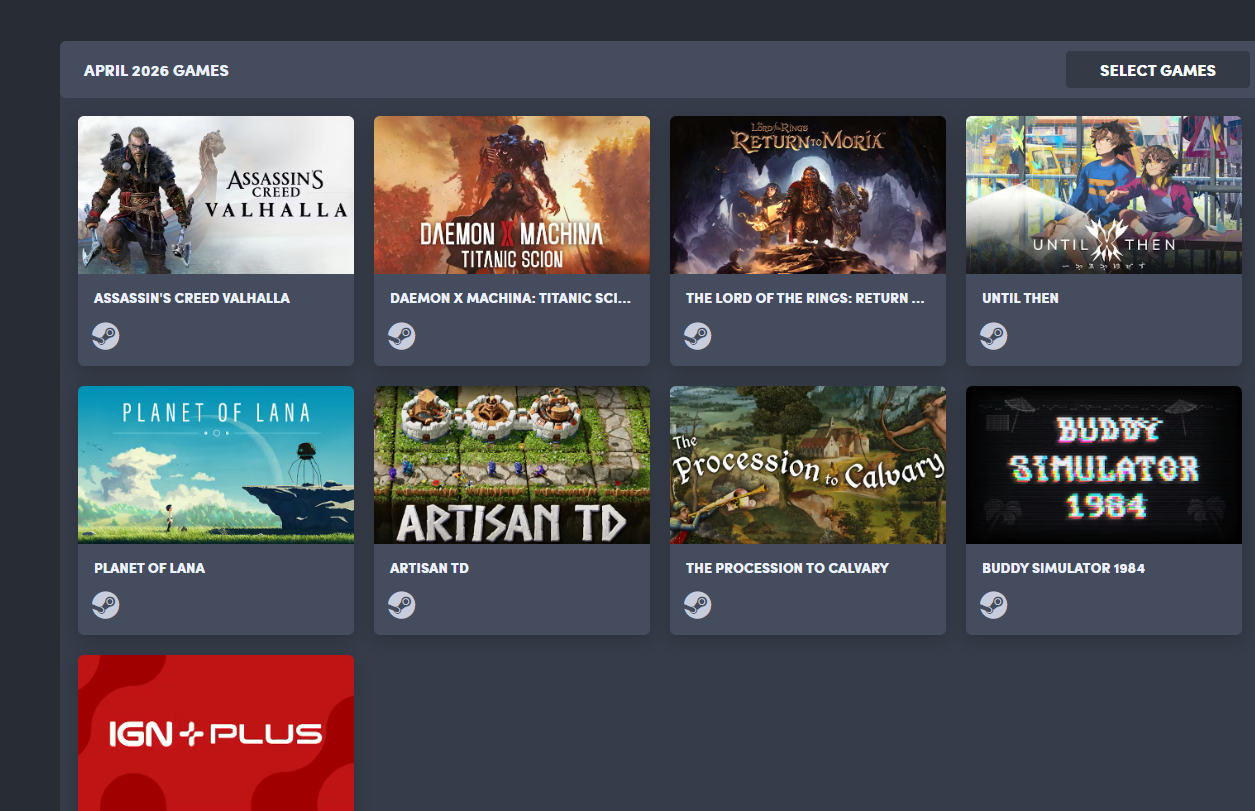Open The Procession to Calvary artwork
This screenshot has width=1255, height=811.
pyautogui.click(x=808, y=465)
